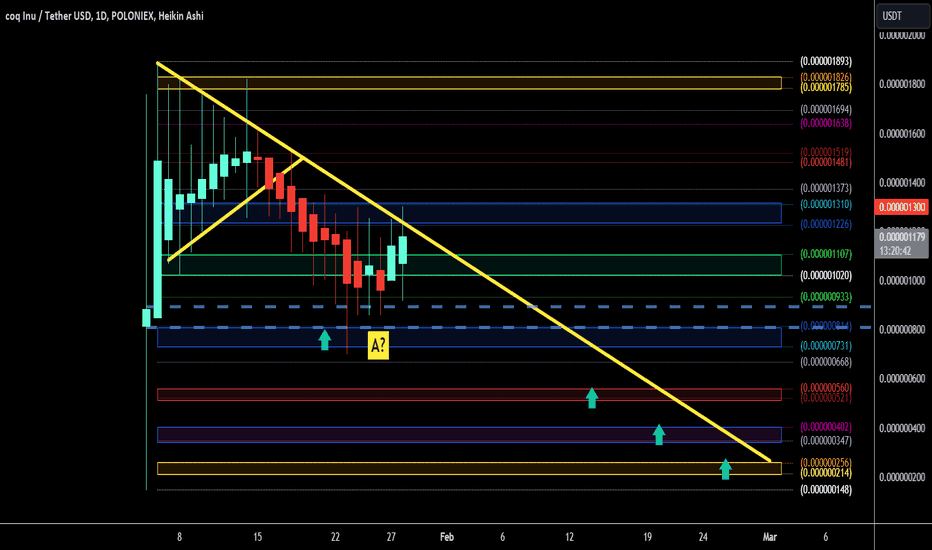Click the '19' date on the time axis
Screen dimensions: 932x550
[647, 537]
